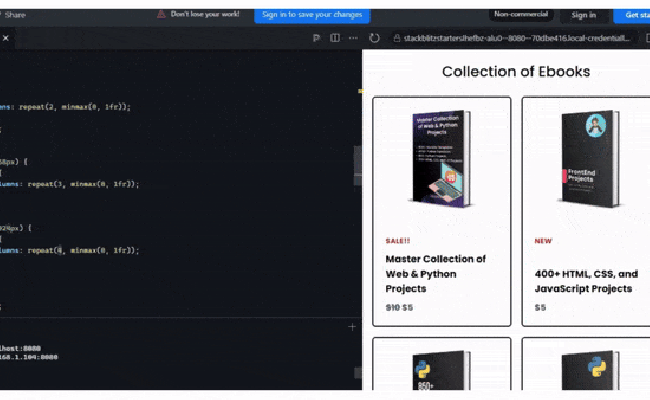Click the warning triangle icon beside Don't lose your work
The width and height of the screenshot is (650, 400).
point(161,14)
